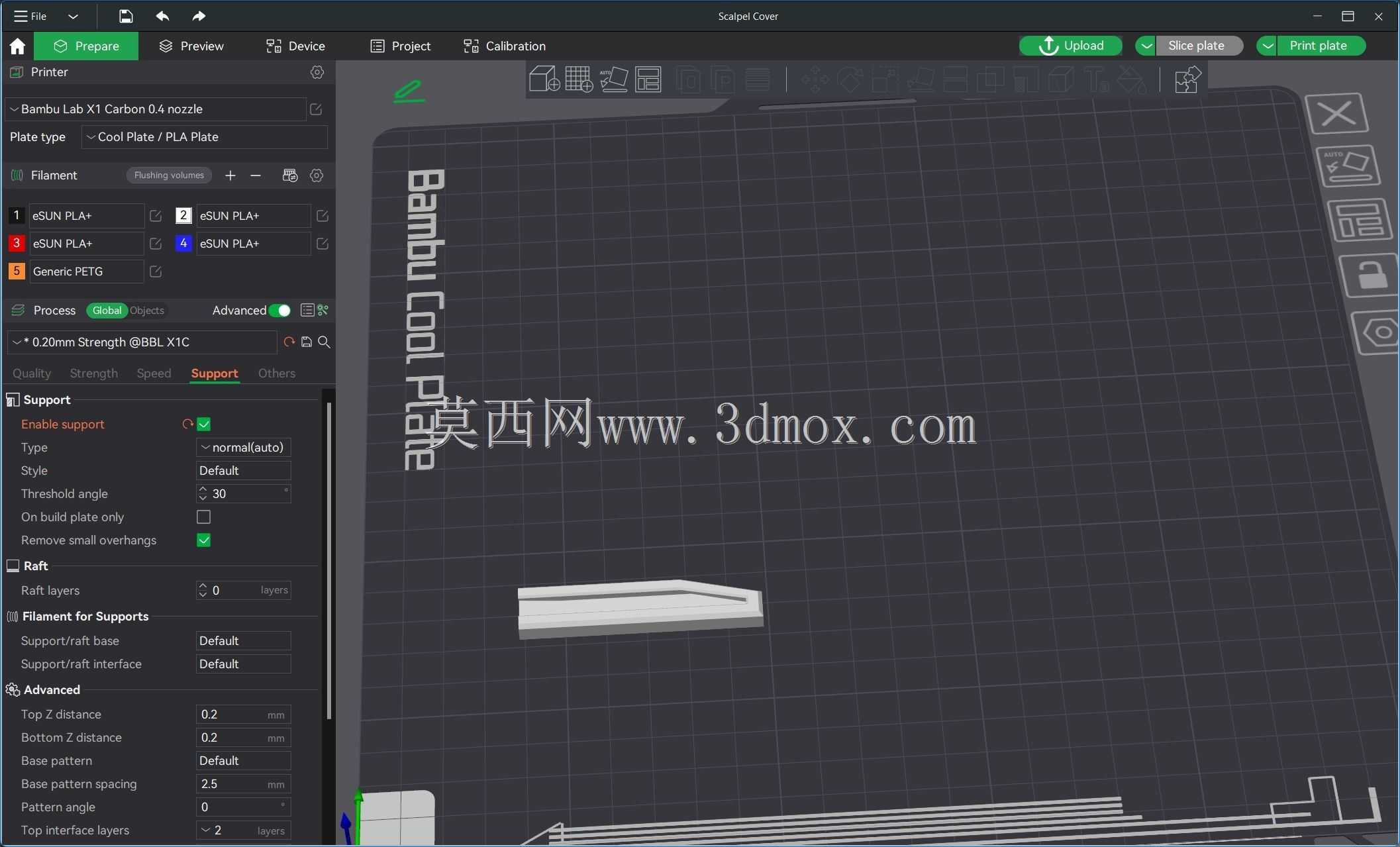
Task: Select Global process scope
Action: point(107,311)
